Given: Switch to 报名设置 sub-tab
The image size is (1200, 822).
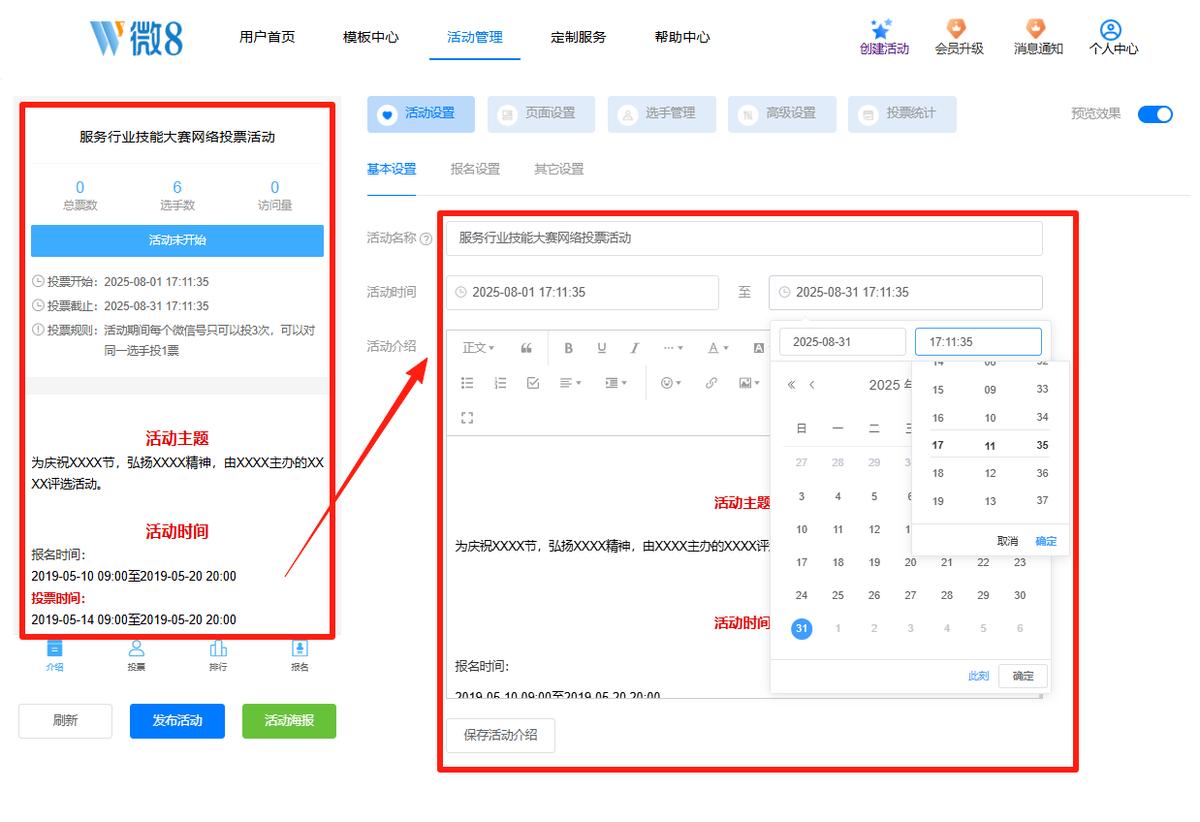Looking at the screenshot, I should (x=475, y=169).
